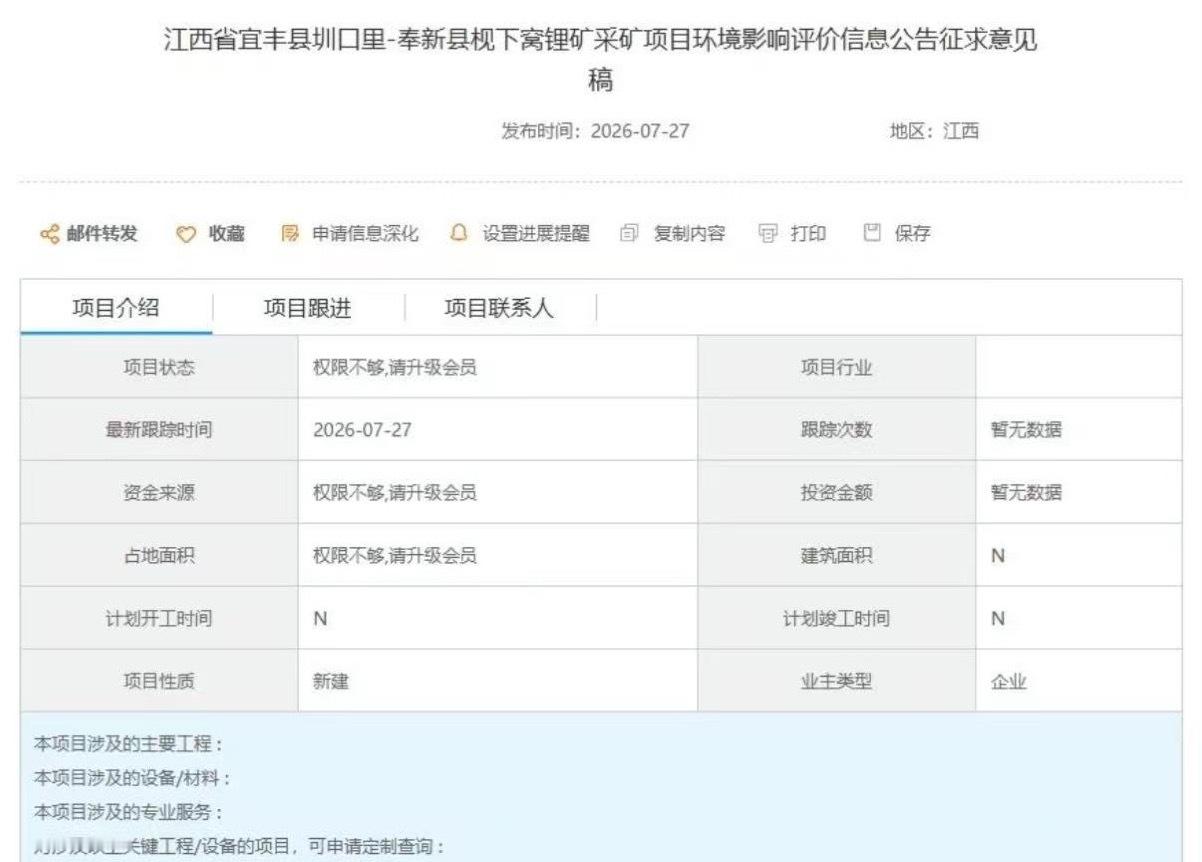Click the 占地面积 label cell

[159, 555]
